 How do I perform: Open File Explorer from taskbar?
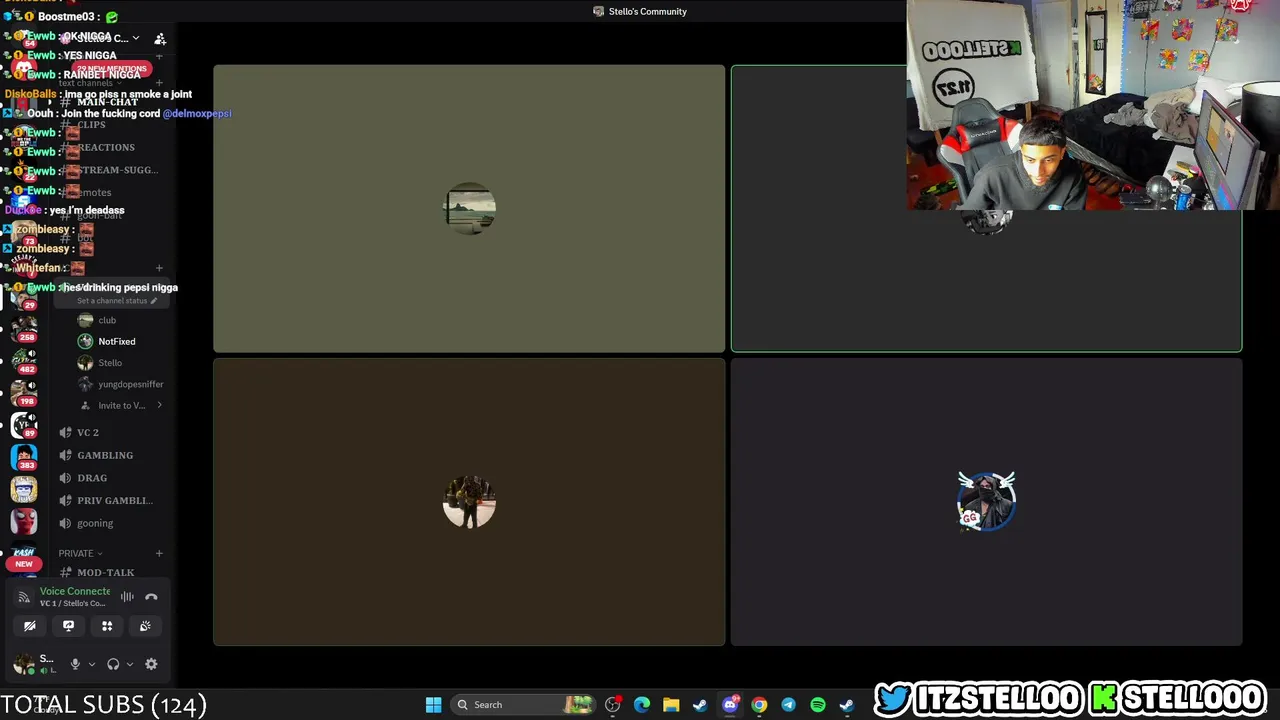[x=671, y=705]
